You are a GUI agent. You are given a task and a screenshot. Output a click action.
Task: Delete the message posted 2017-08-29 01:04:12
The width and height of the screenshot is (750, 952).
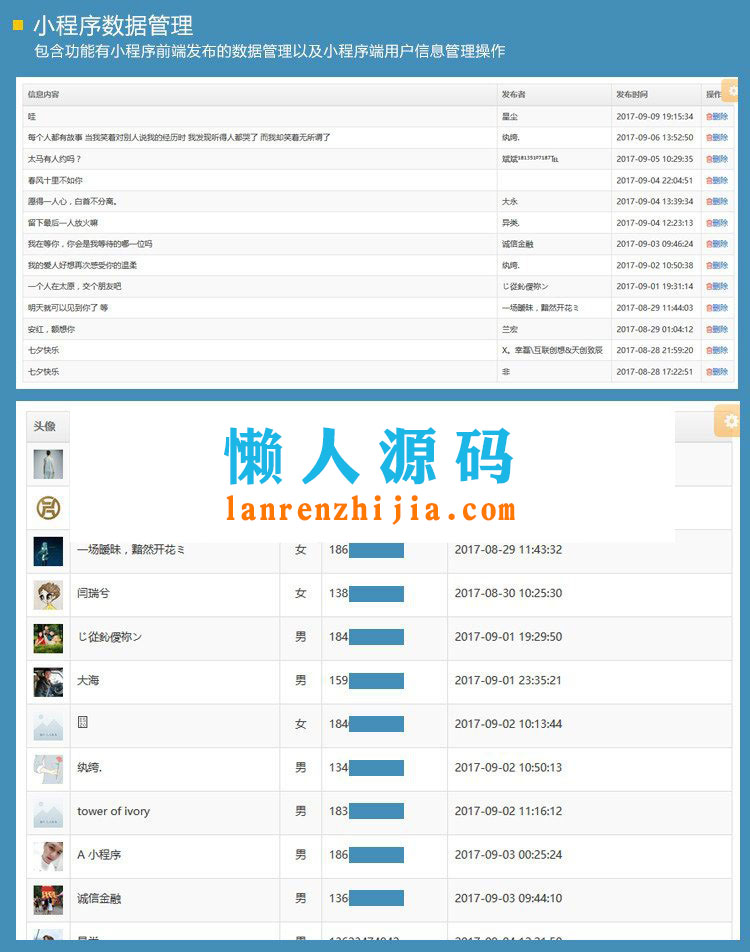tap(717, 329)
